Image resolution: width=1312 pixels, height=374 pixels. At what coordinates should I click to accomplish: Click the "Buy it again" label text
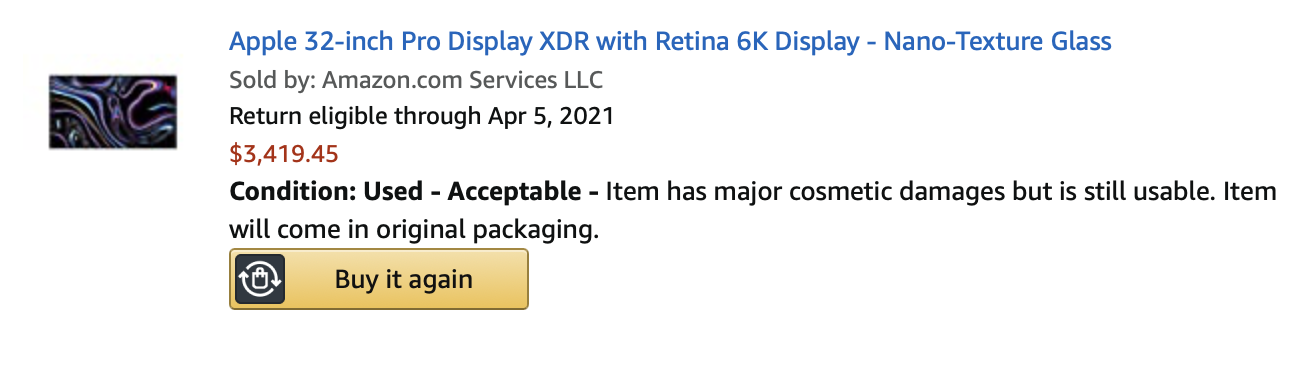[x=404, y=279]
